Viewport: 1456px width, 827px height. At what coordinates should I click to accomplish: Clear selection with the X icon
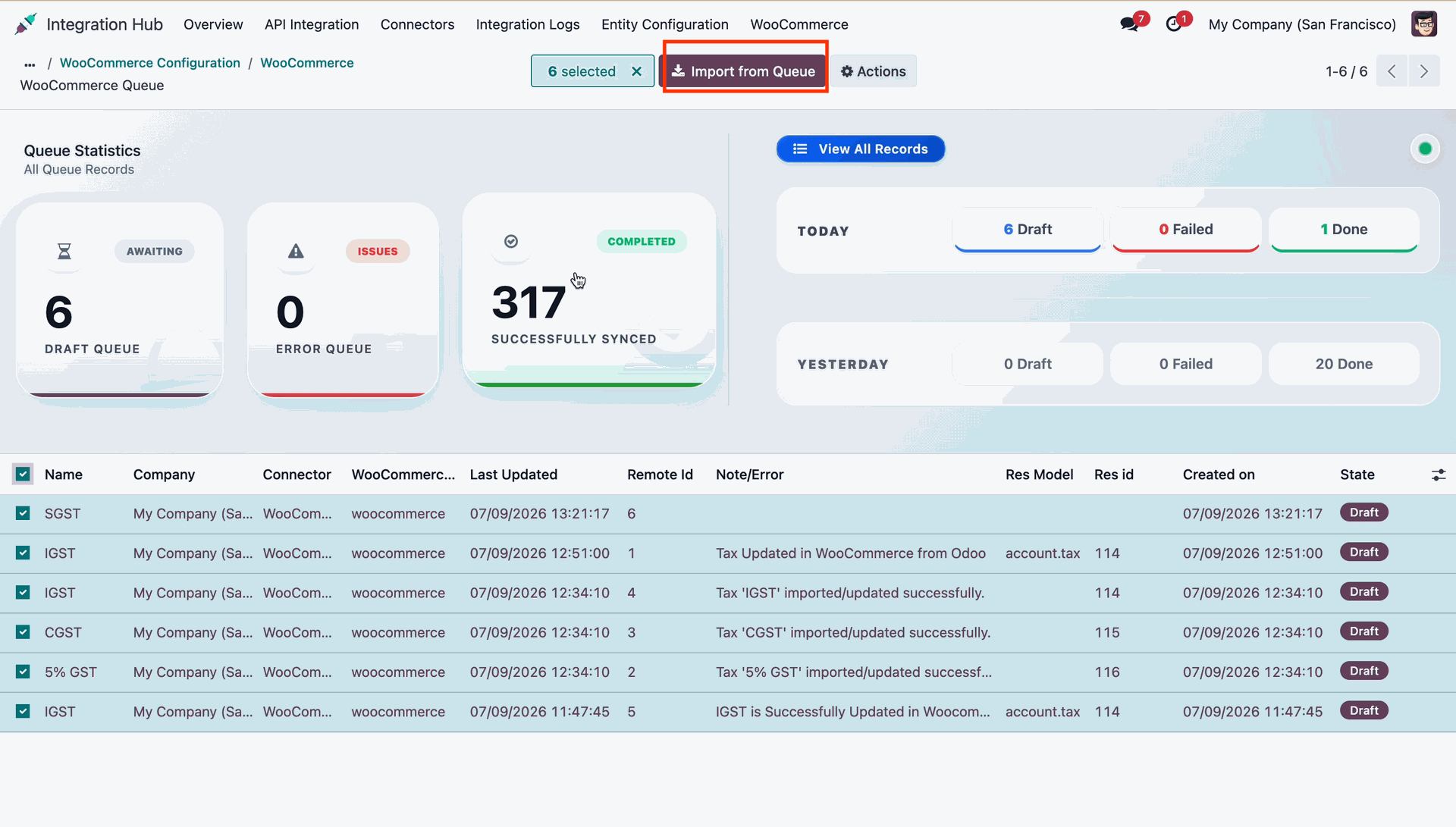pyautogui.click(x=637, y=71)
